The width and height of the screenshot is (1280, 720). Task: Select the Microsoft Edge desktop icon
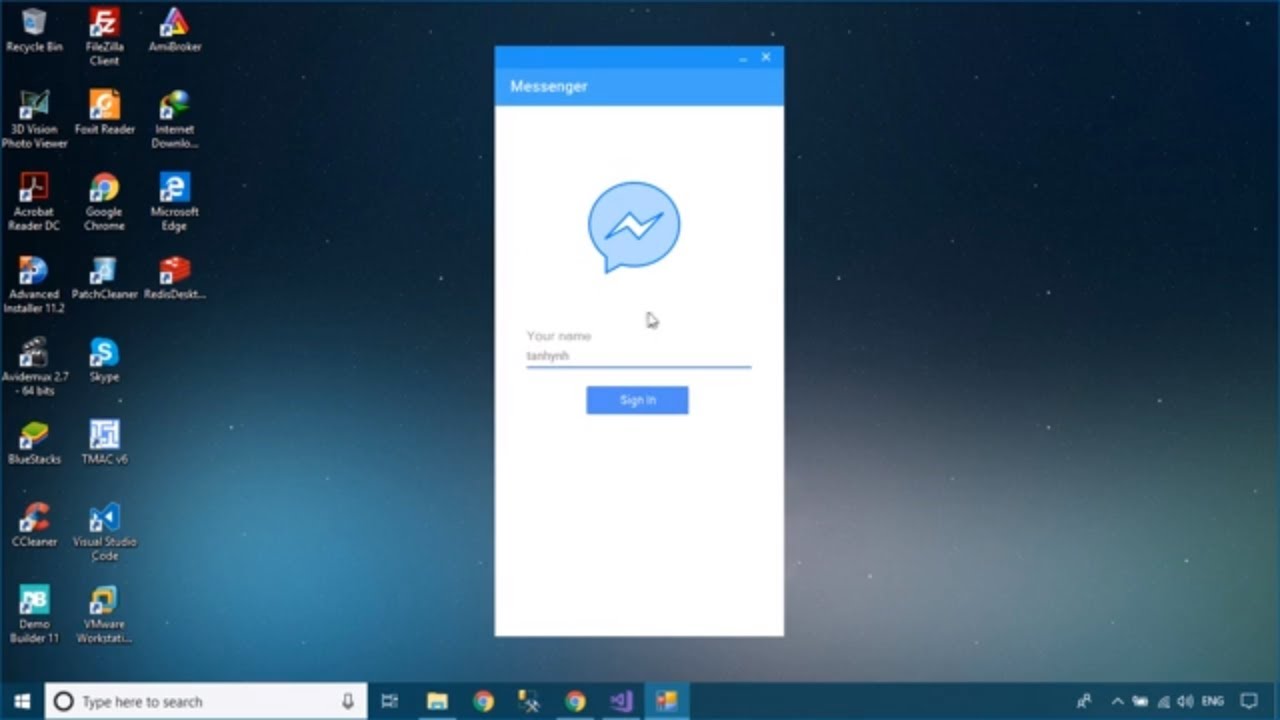click(174, 202)
